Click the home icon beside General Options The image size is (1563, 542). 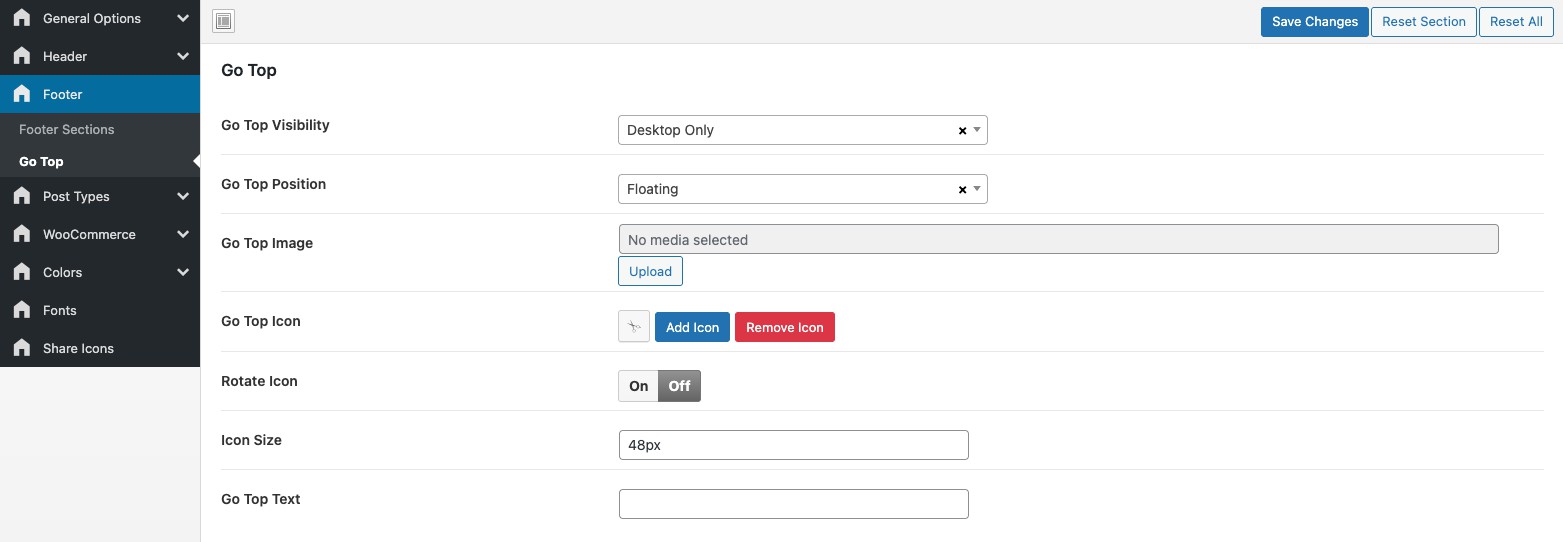pyautogui.click(x=22, y=18)
